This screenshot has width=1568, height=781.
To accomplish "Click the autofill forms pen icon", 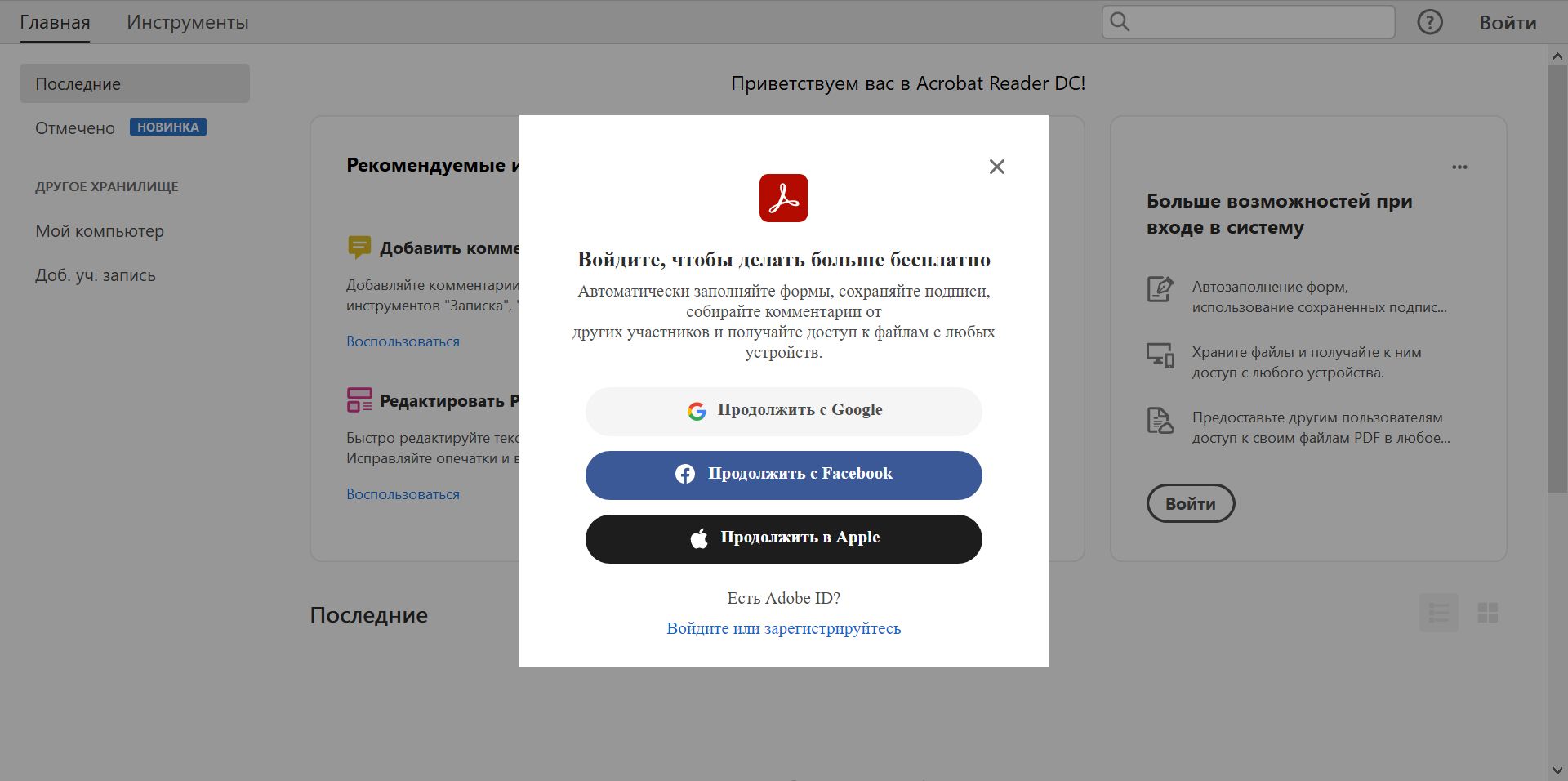I will (1159, 288).
